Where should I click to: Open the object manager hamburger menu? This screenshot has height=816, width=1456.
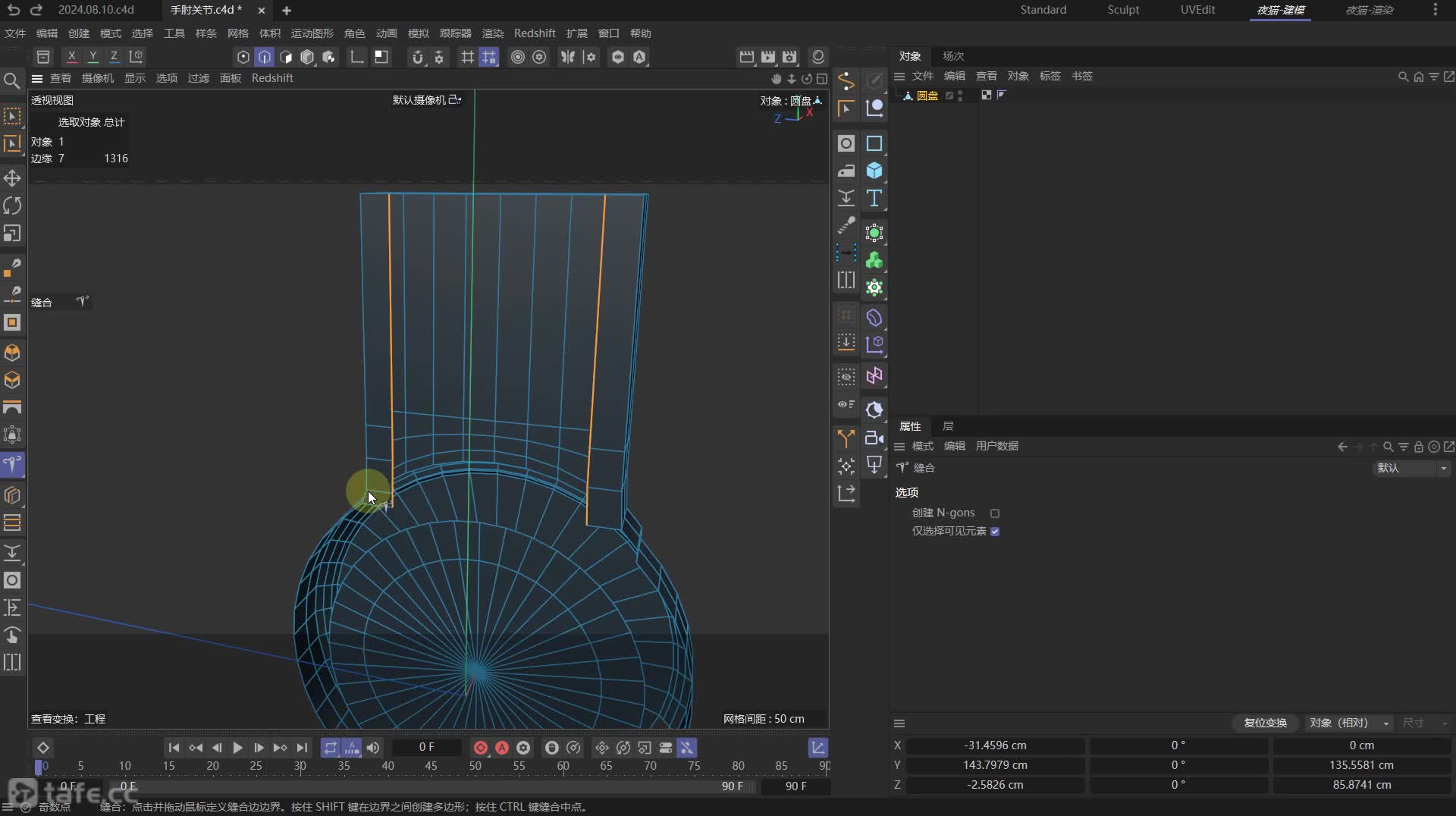click(x=899, y=76)
